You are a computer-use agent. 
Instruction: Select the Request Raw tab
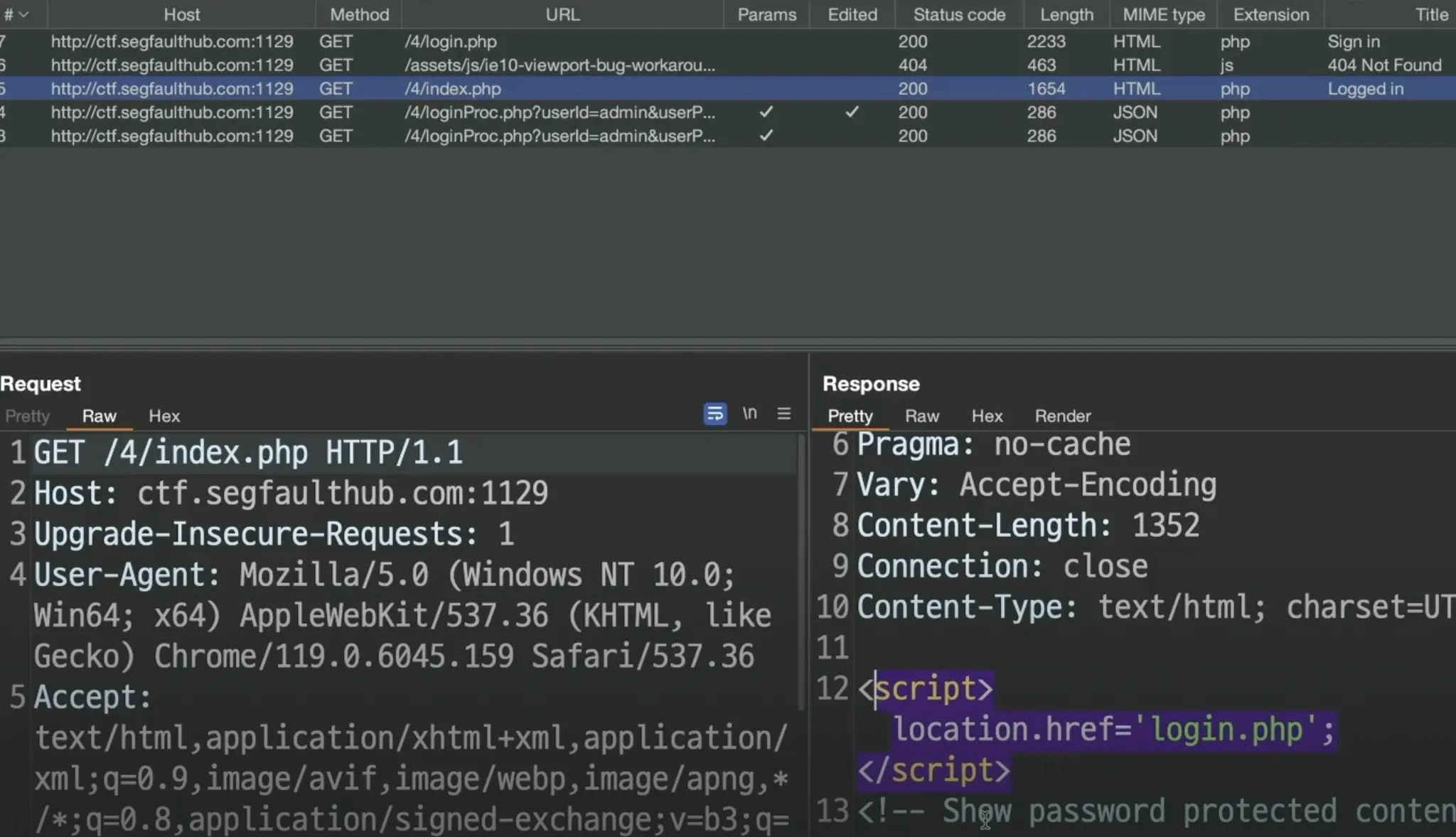point(99,416)
